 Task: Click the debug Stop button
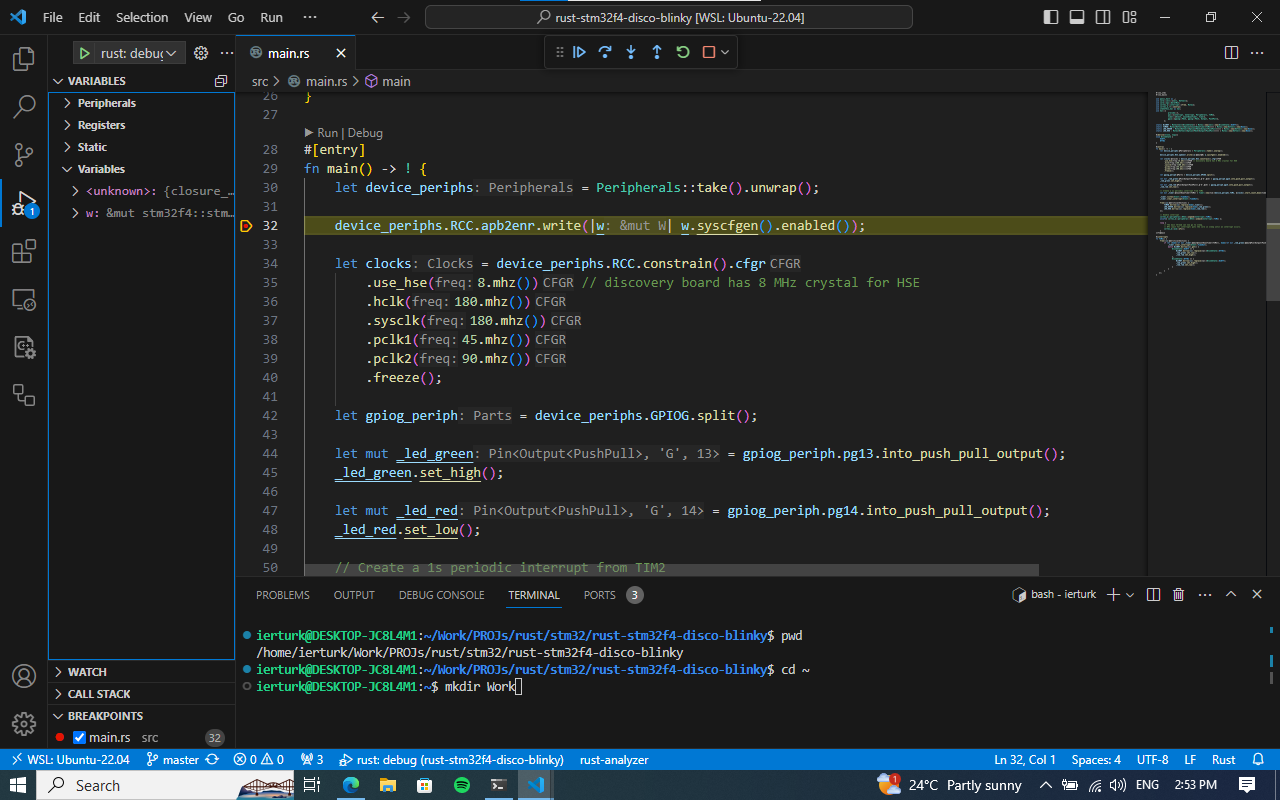[x=709, y=52]
